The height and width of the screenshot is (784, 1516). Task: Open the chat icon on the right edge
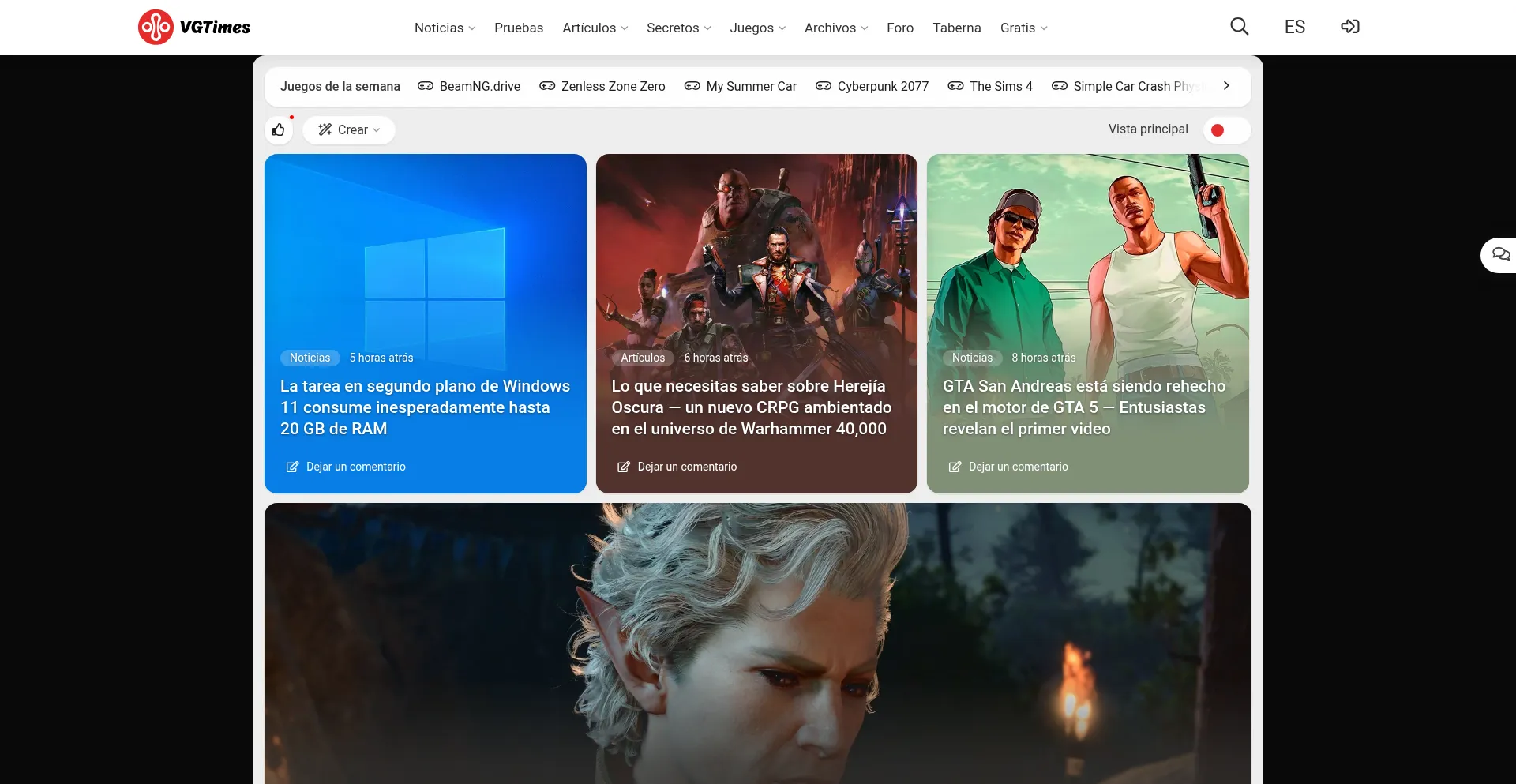[1502, 254]
